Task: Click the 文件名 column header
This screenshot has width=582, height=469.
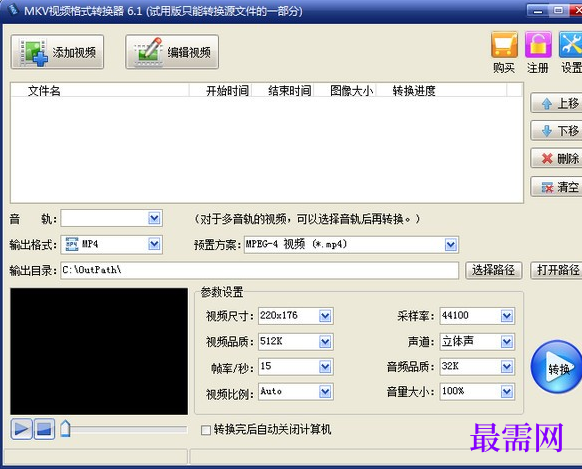Action: [100, 90]
